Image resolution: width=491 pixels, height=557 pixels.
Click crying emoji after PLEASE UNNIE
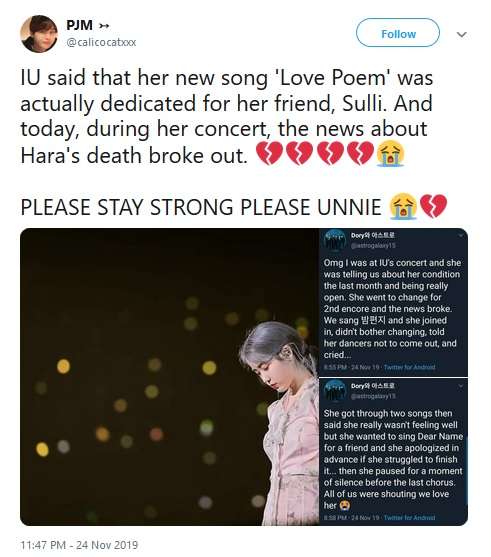tap(403, 206)
